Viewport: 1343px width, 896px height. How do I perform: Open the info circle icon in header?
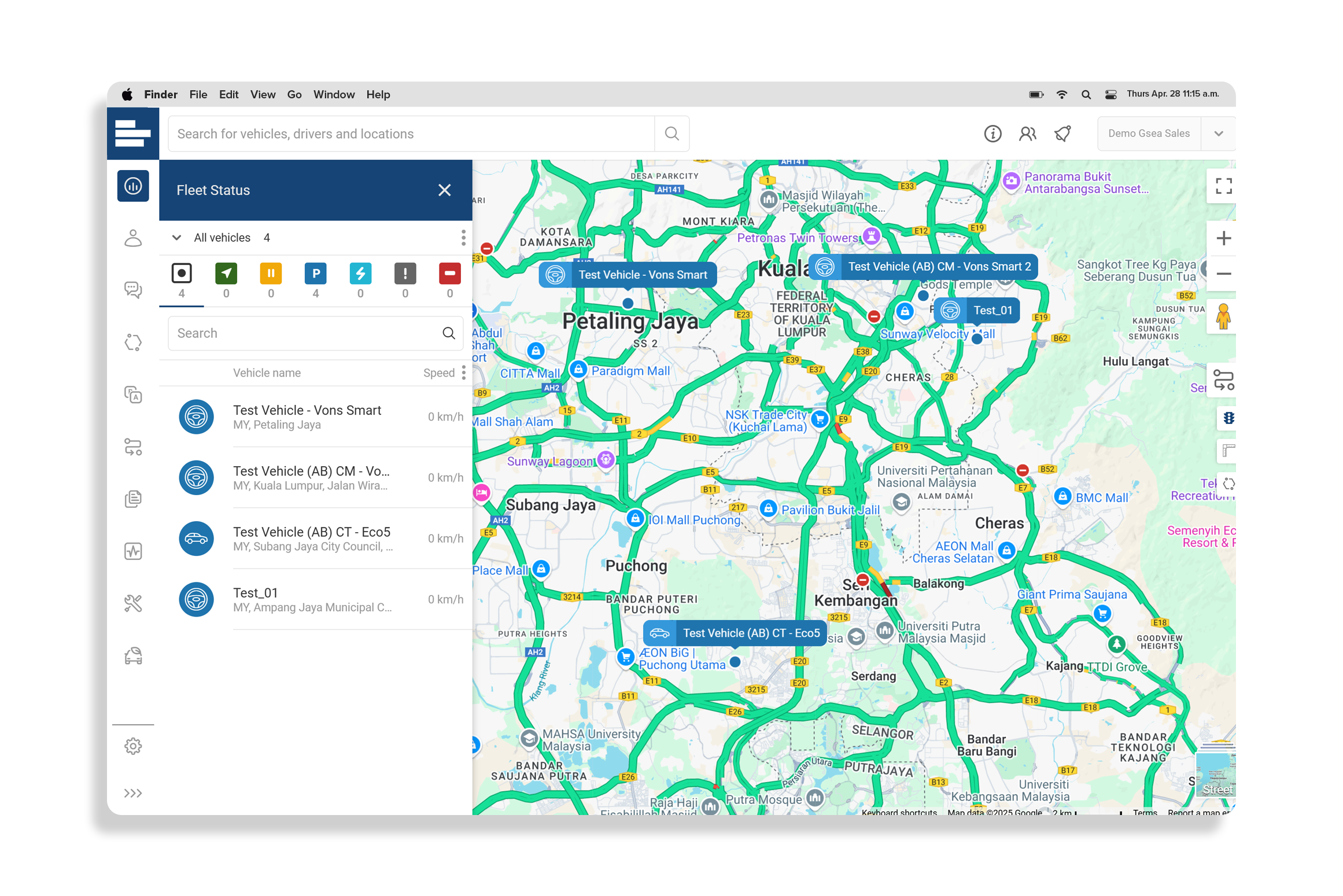(993, 134)
